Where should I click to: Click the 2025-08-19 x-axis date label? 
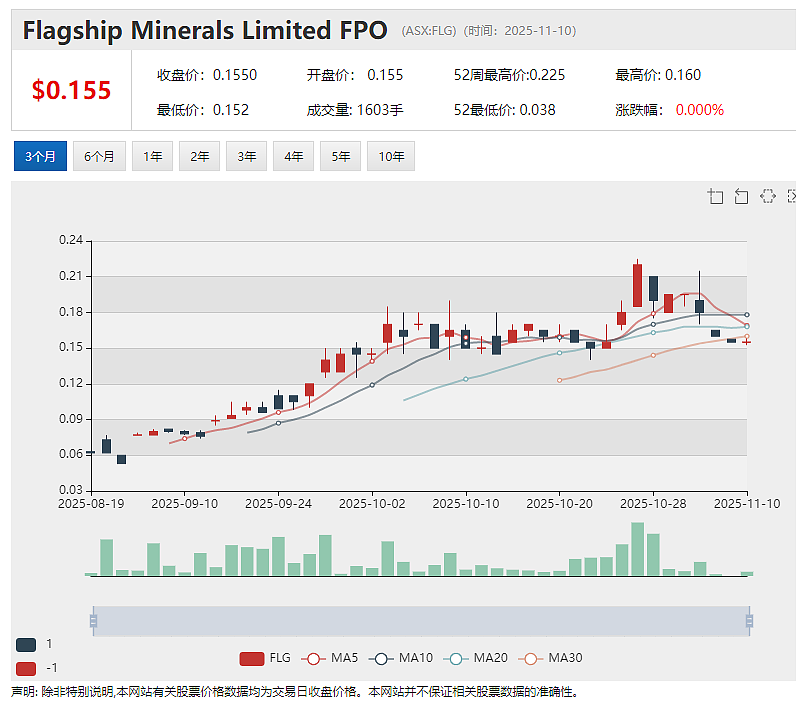pyautogui.click(x=91, y=504)
